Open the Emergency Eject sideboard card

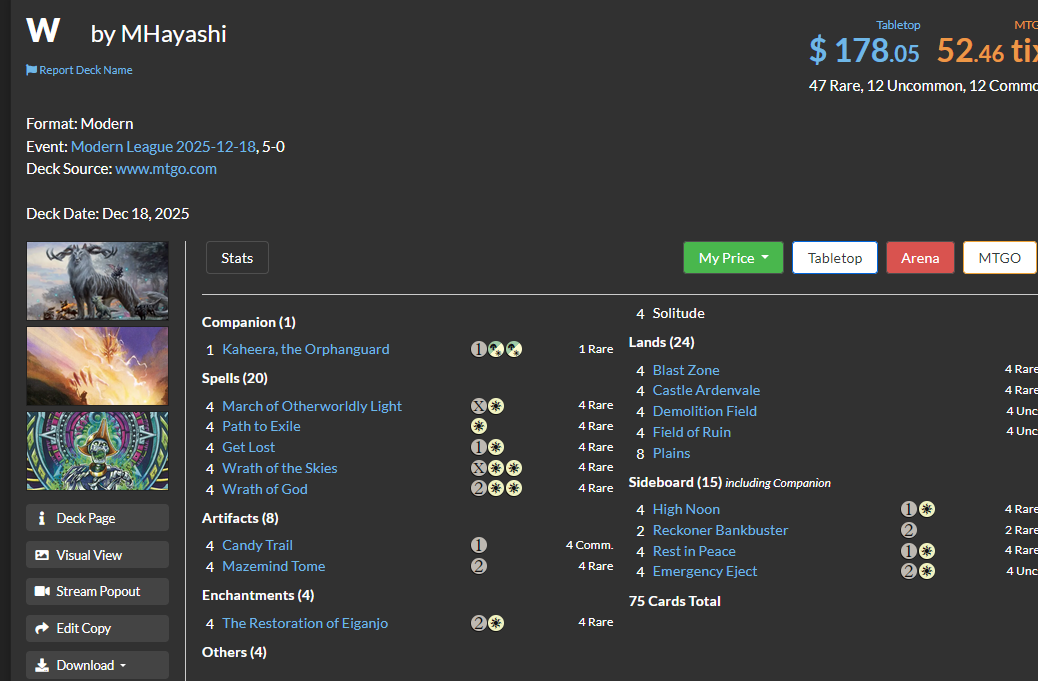point(705,571)
